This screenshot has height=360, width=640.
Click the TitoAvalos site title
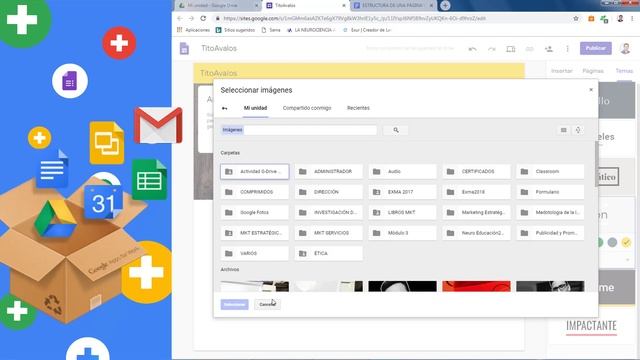(219, 48)
